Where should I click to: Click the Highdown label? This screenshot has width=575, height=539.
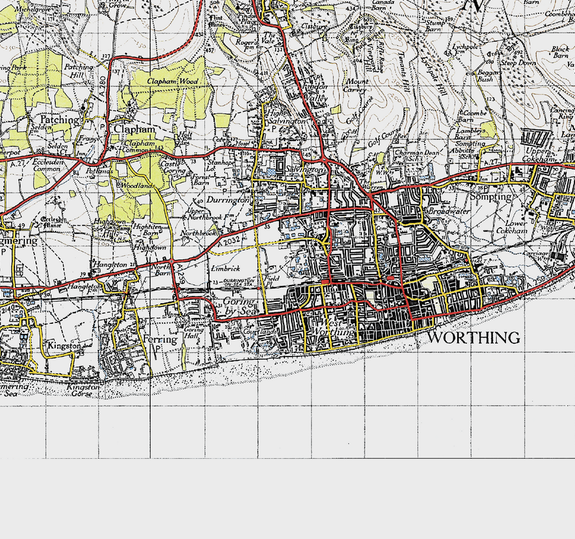coord(150,248)
